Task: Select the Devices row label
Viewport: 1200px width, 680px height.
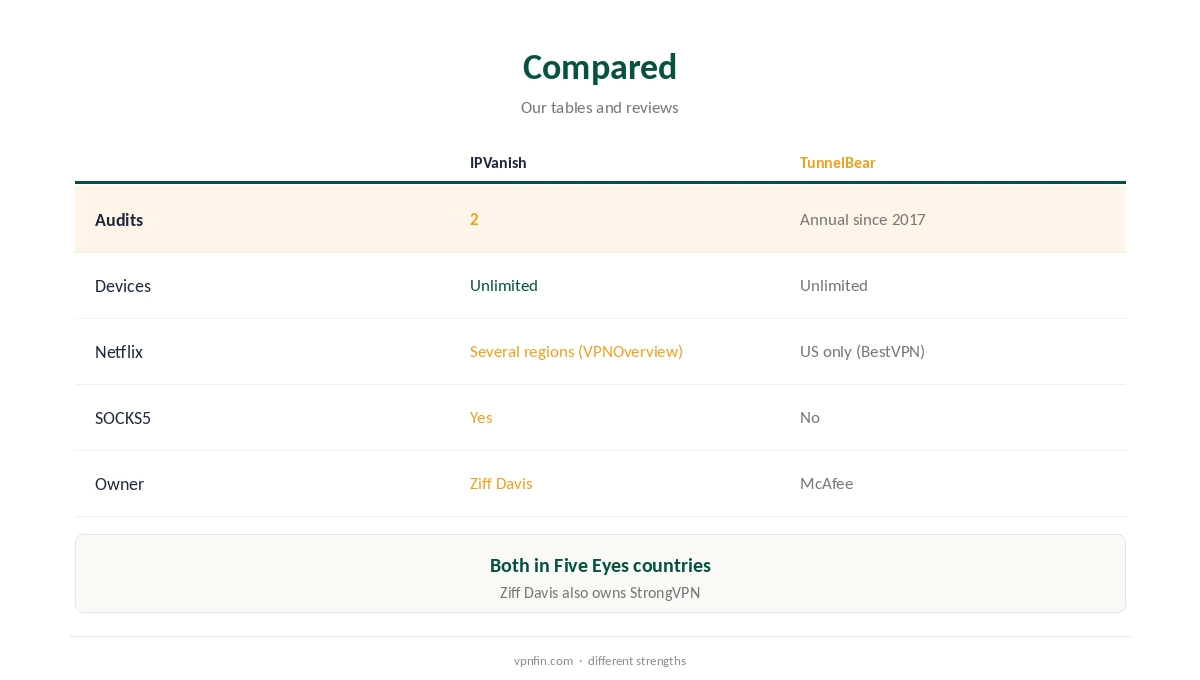Action: [123, 286]
